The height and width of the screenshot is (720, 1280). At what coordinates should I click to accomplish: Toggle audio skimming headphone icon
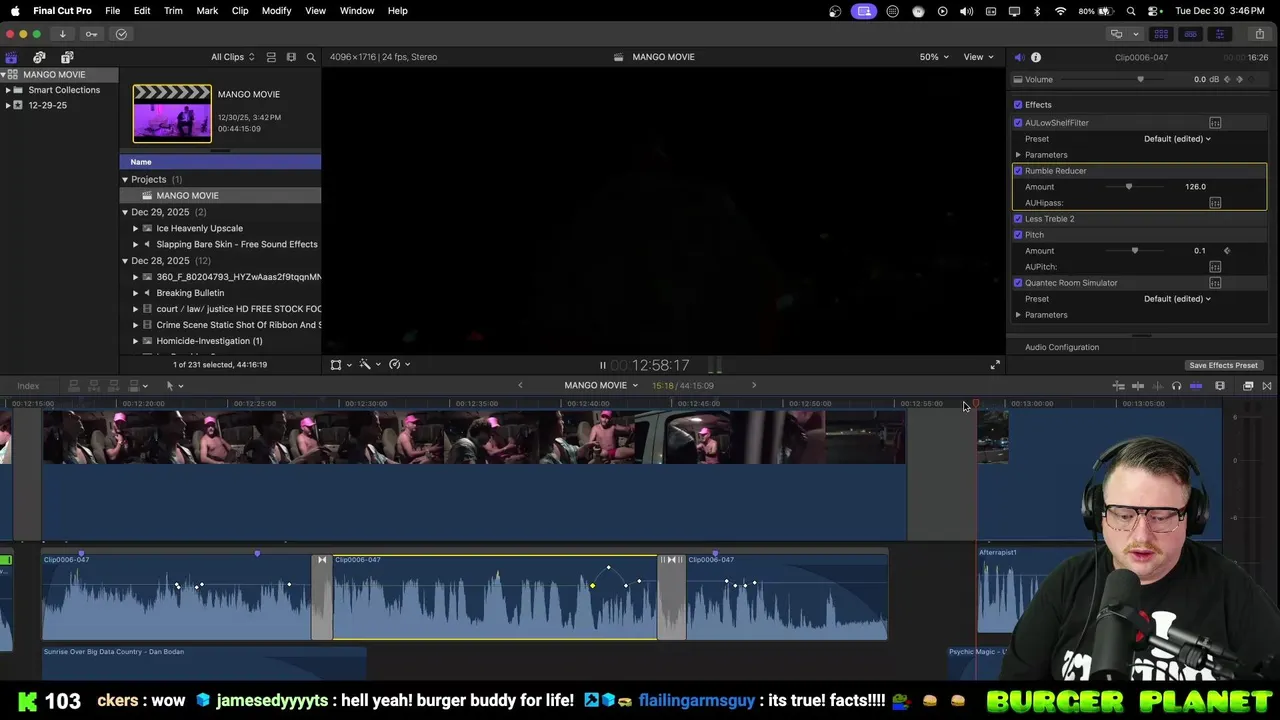tap(1176, 386)
